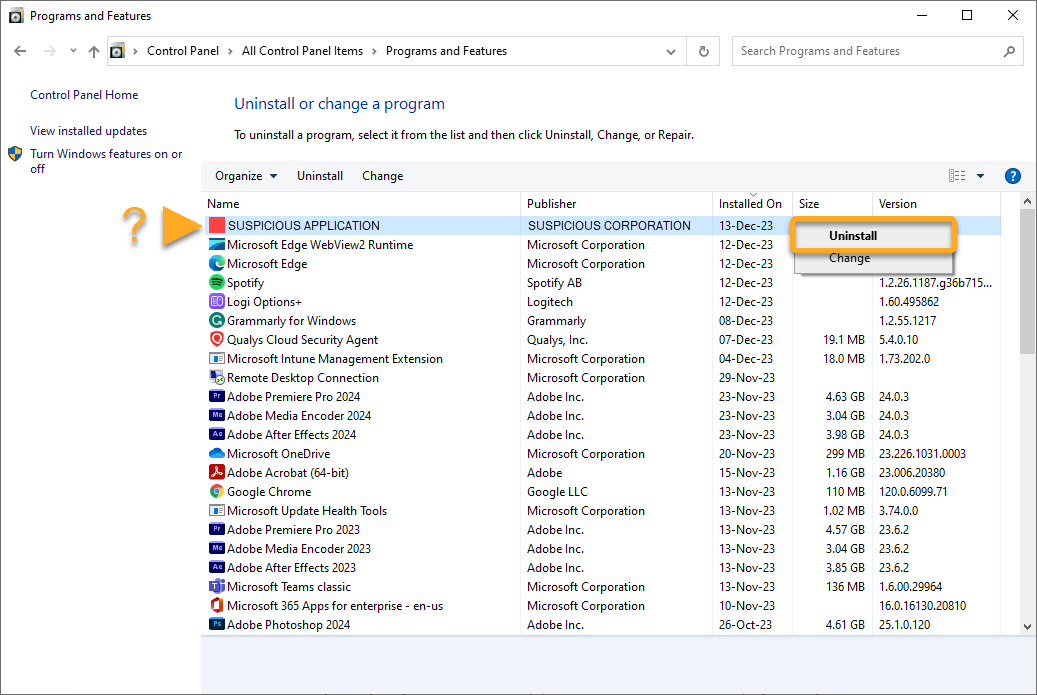Choose Uninstall in the context menu

pyautogui.click(x=852, y=236)
